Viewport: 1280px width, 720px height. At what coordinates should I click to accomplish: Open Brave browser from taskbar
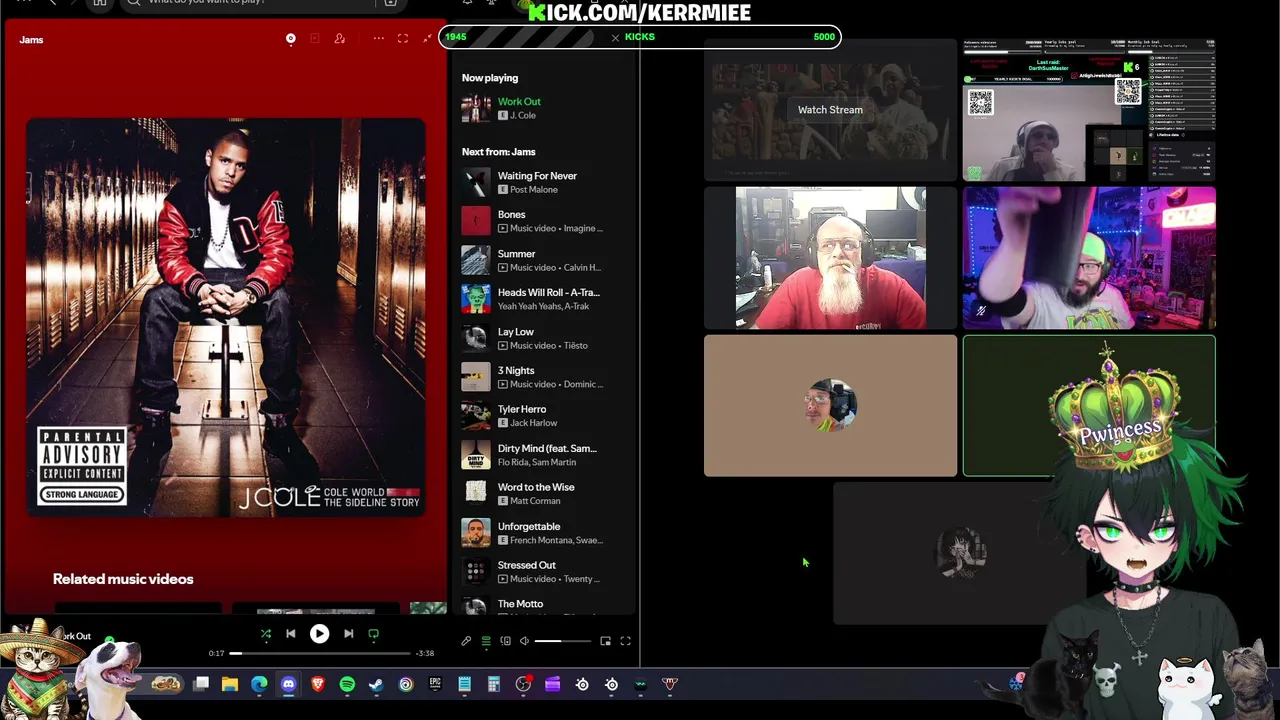click(318, 684)
